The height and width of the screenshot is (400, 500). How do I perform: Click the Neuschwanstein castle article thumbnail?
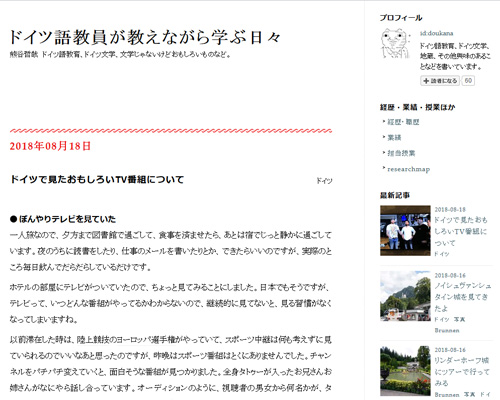(x=405, y=296)
